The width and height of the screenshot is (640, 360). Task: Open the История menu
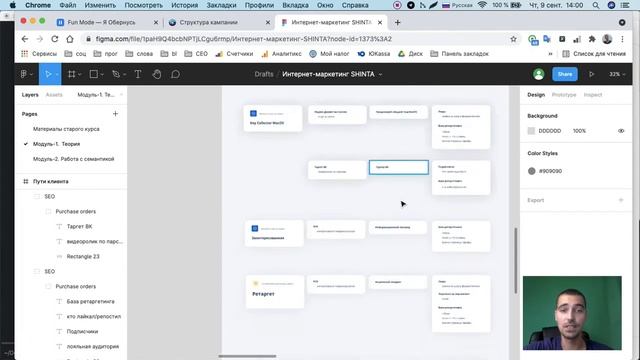point(184,5)
